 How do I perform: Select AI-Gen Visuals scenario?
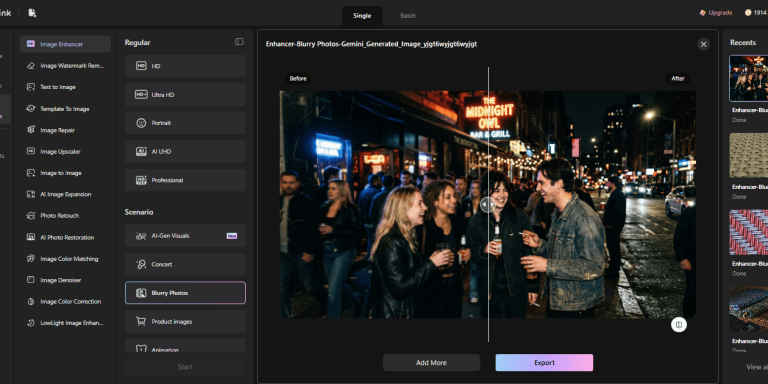pyautogui.click(x=185, y=236)
